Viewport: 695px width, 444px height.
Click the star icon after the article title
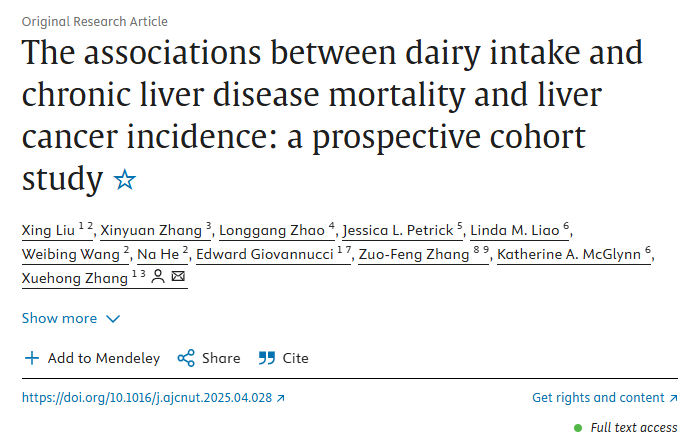click(125, 181)
